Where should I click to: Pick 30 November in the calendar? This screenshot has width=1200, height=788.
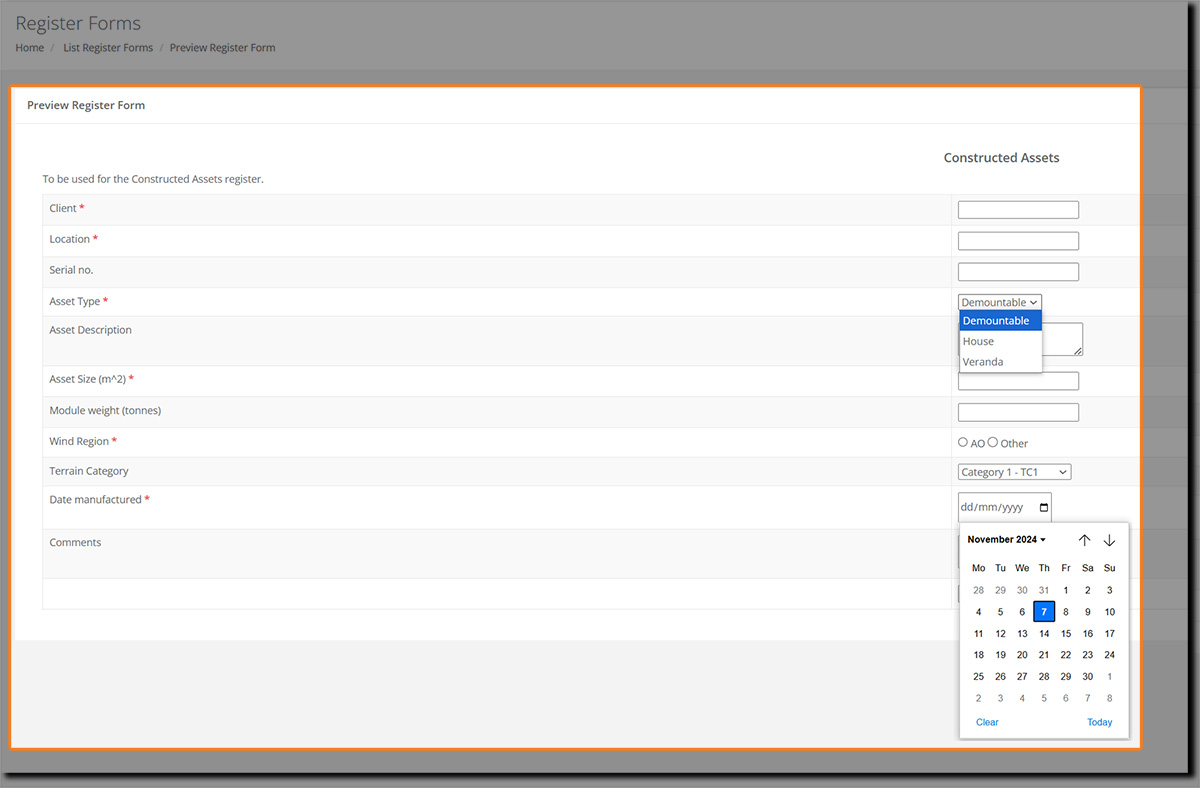(1088, 677)
